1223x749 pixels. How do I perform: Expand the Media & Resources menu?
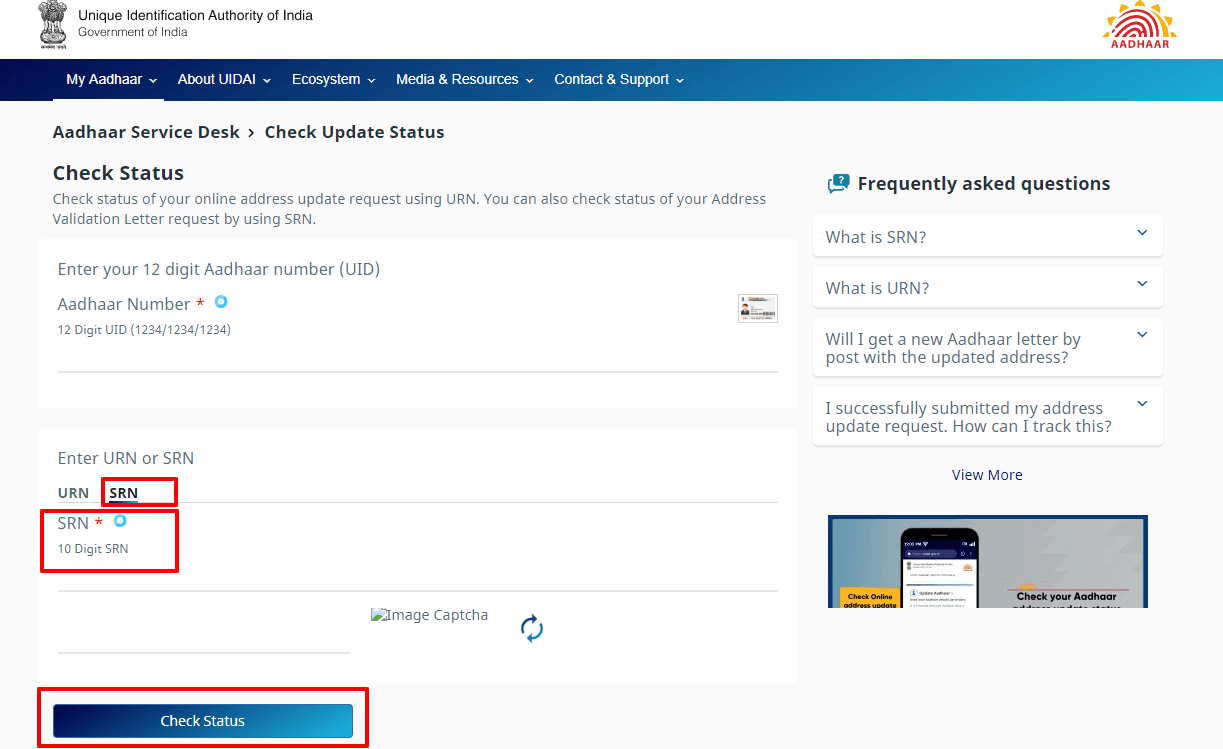pos(464,80)
